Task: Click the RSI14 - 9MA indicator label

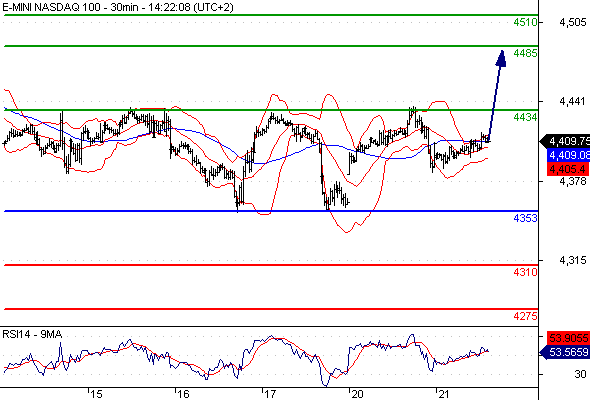Action: click(32, 334)
